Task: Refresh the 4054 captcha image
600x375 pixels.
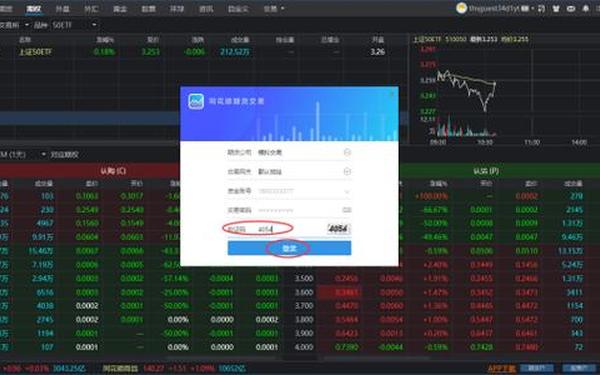Action: click(339, 229)
